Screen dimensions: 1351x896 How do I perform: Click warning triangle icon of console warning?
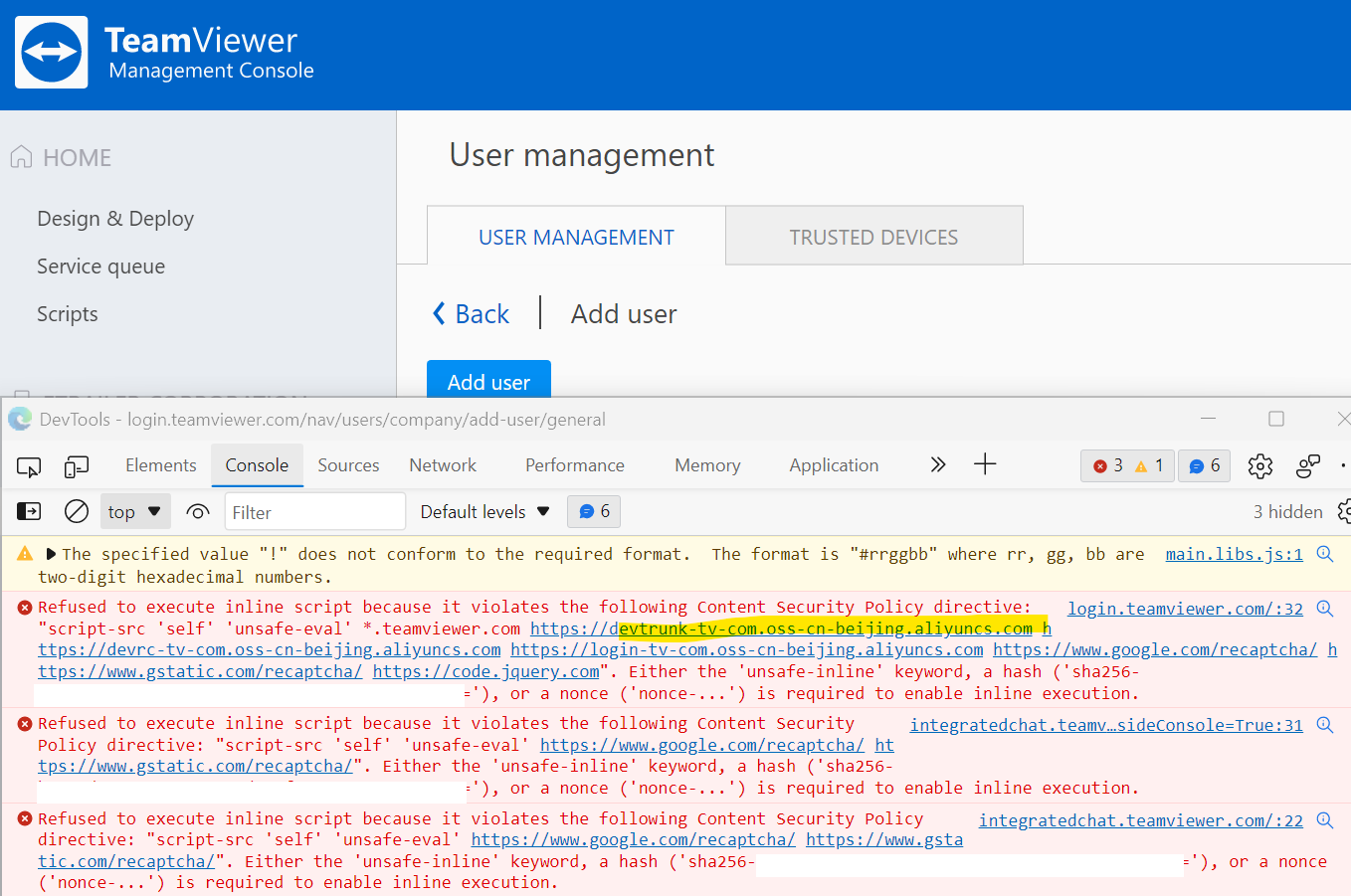(25, 553)
